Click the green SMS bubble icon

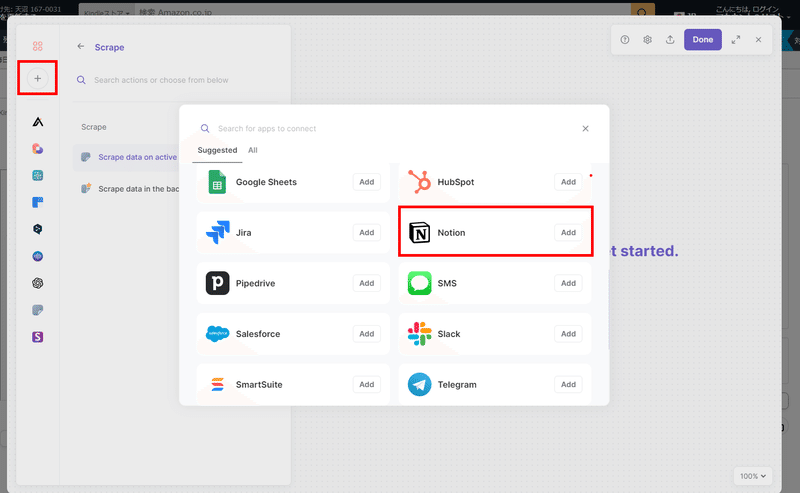(419, 283)
